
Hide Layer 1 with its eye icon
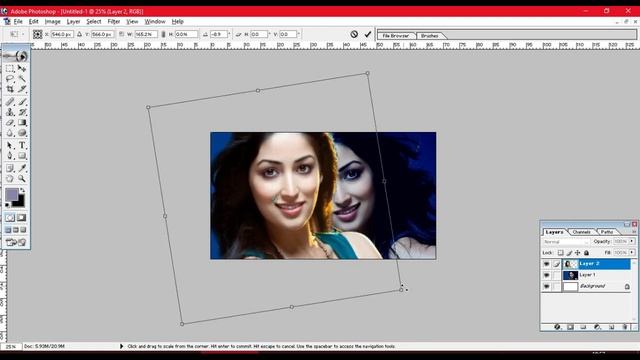(x=547, y=275)
